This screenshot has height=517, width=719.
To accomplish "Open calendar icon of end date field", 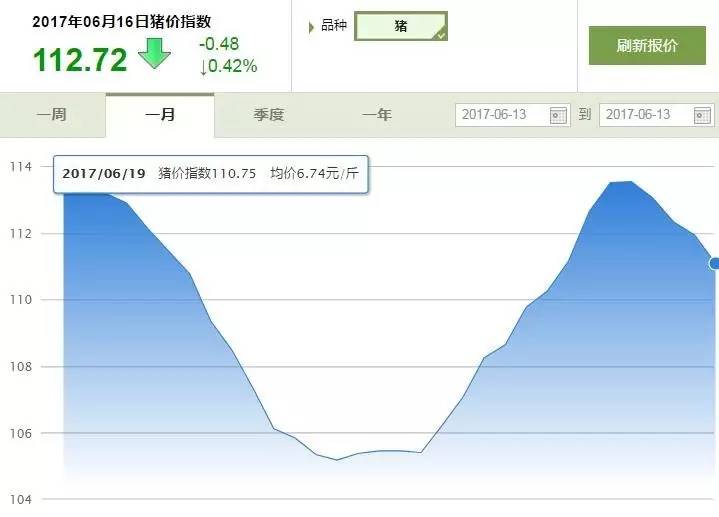I will point(702,115).
